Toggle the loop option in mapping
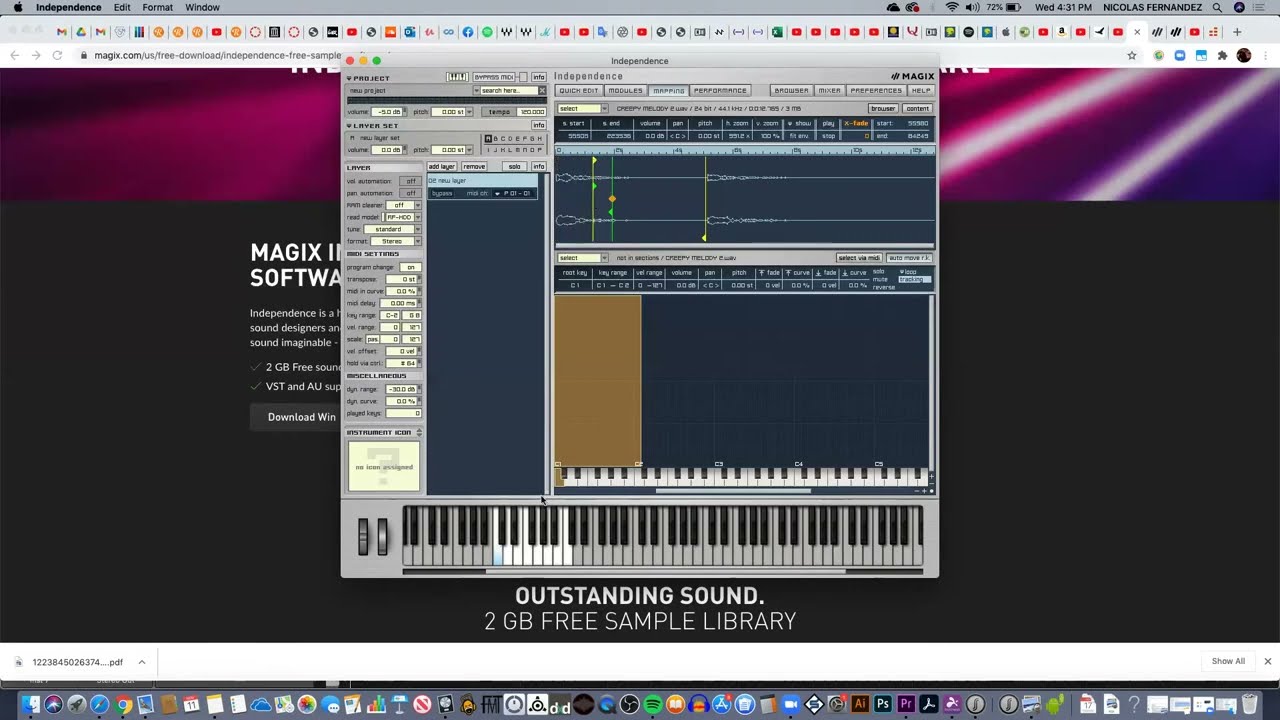 tap(909, 272)
